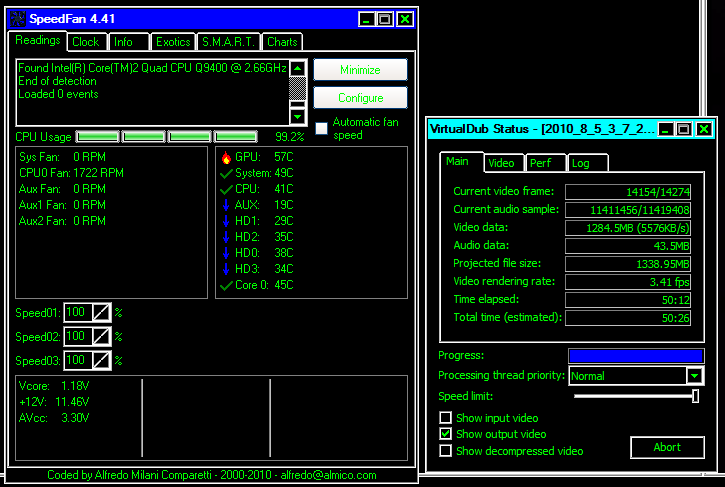Click the Total time estimated 50:26
The image size is (725, 487).
pos(628,318)
